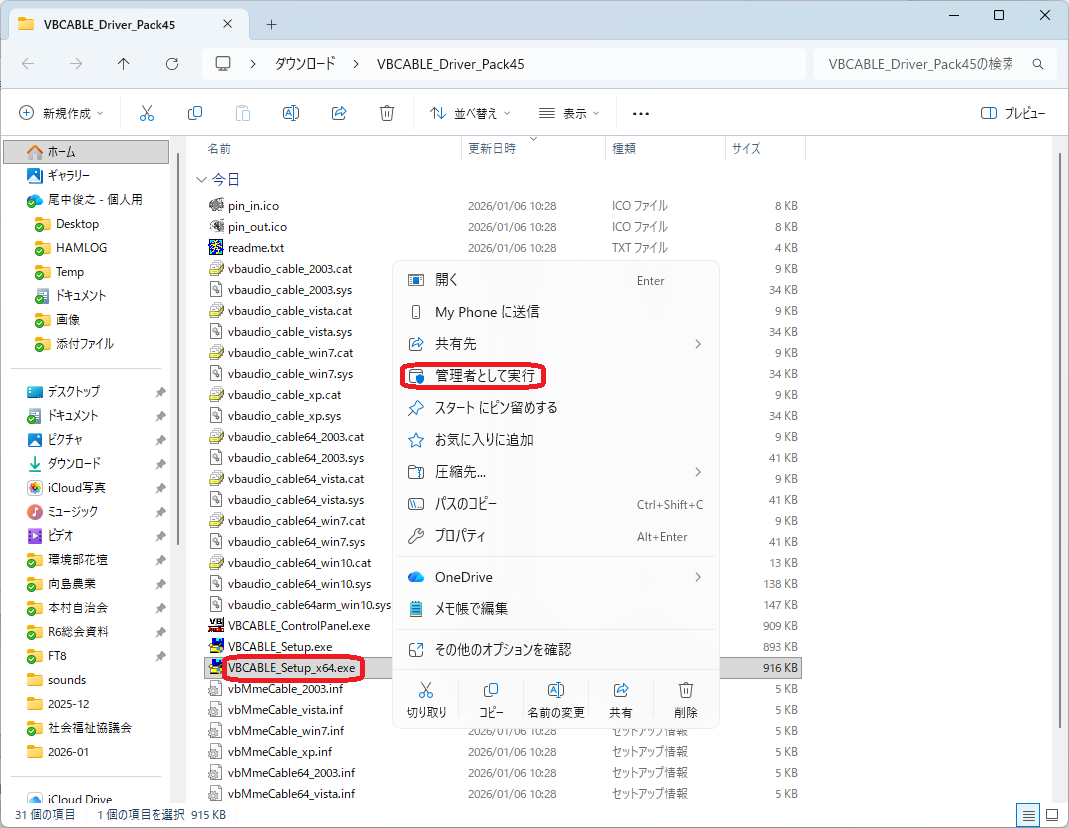Screen dimensions: 1069x828
Task: Refresh the folder view
Action: click(x=172, y=64)
